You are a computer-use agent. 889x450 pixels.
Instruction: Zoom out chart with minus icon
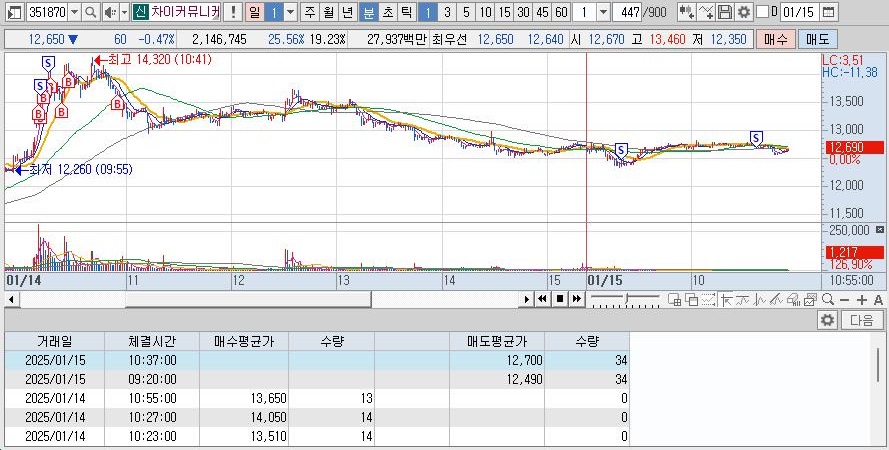tap(845, 300)
